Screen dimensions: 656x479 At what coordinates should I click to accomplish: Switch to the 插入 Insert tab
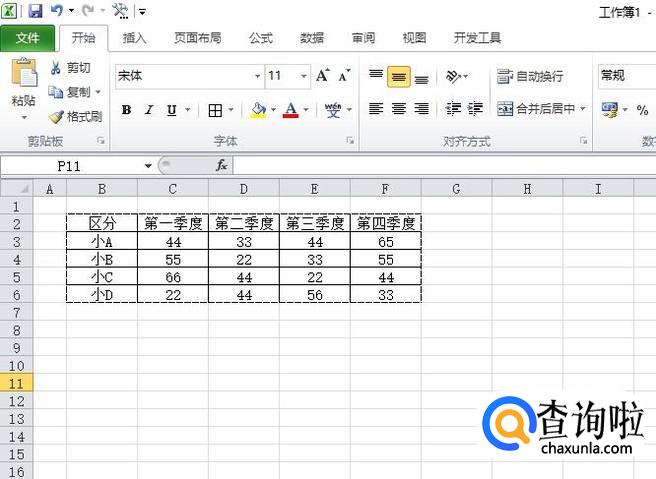[x=134, y=38]
